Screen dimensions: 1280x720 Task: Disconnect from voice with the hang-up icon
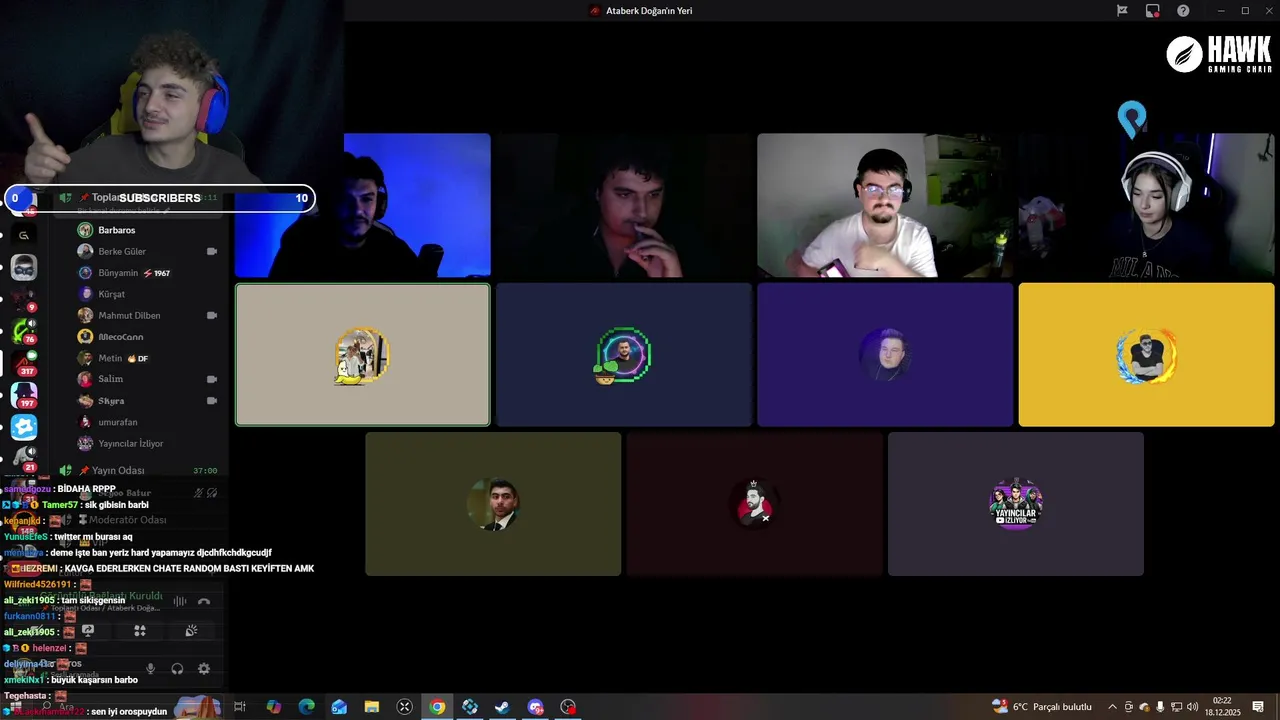pyautogui.click(x=204, y=601)
